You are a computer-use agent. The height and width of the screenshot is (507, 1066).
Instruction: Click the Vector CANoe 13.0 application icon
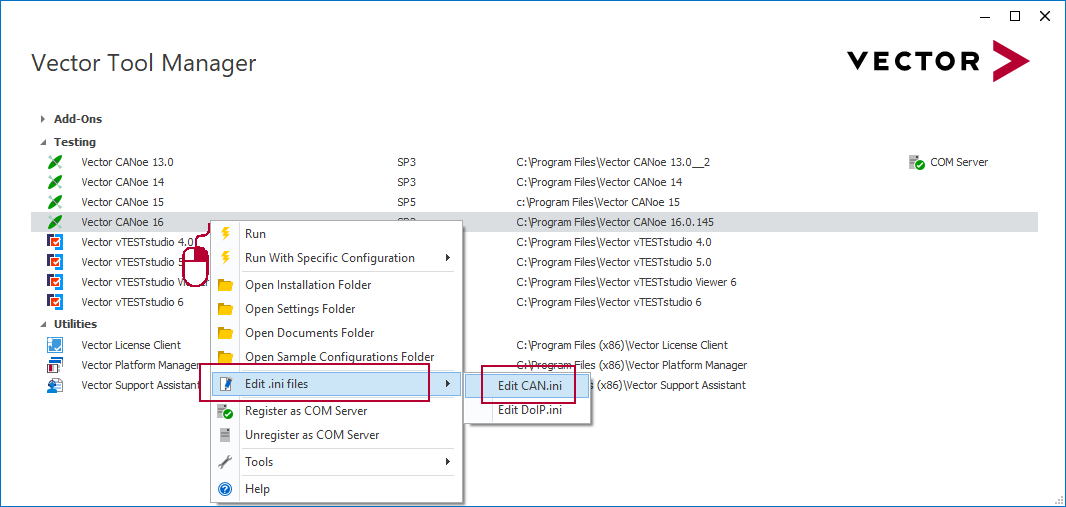55,162
